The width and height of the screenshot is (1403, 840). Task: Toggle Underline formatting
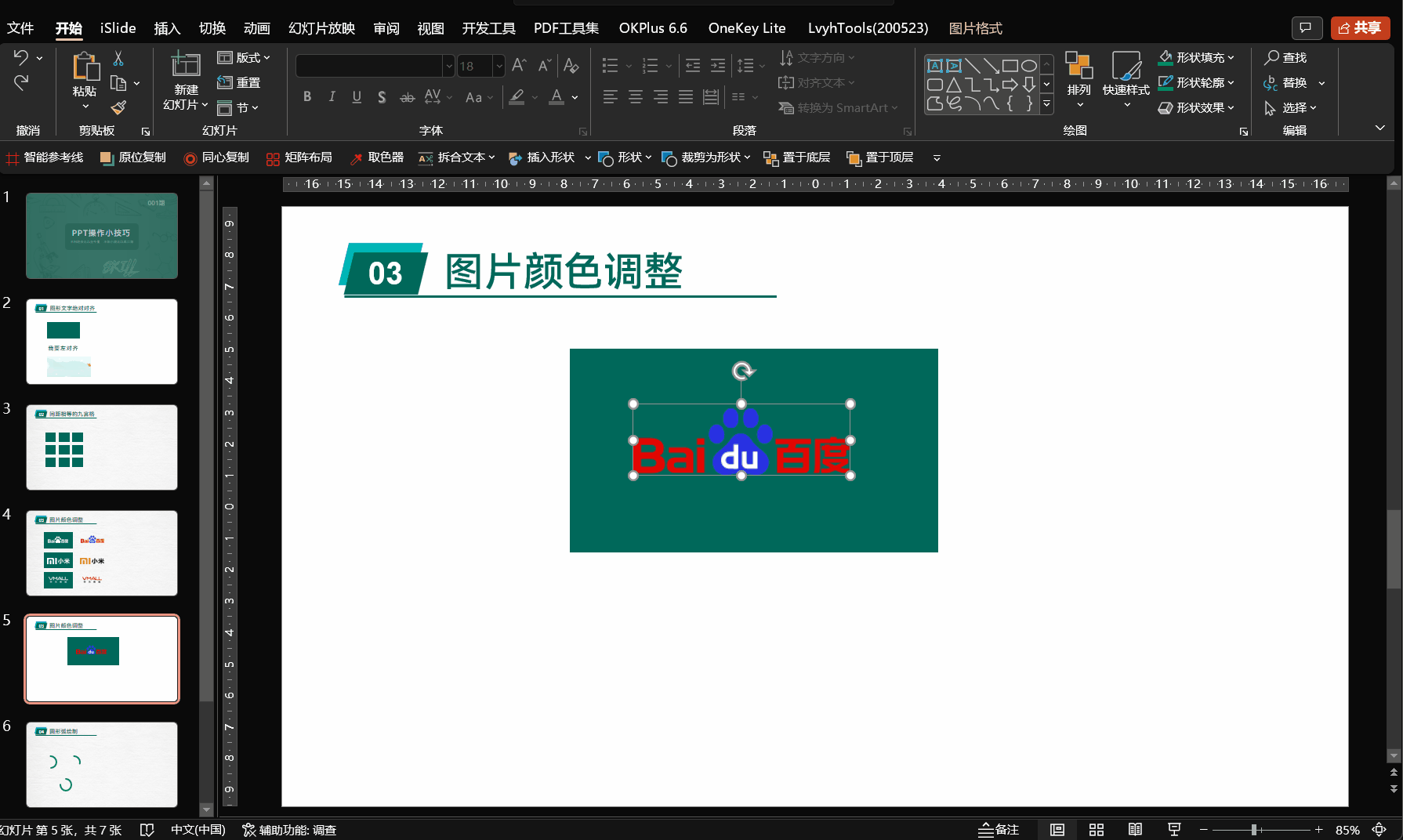pyautogui.click(x=357, y=97)
